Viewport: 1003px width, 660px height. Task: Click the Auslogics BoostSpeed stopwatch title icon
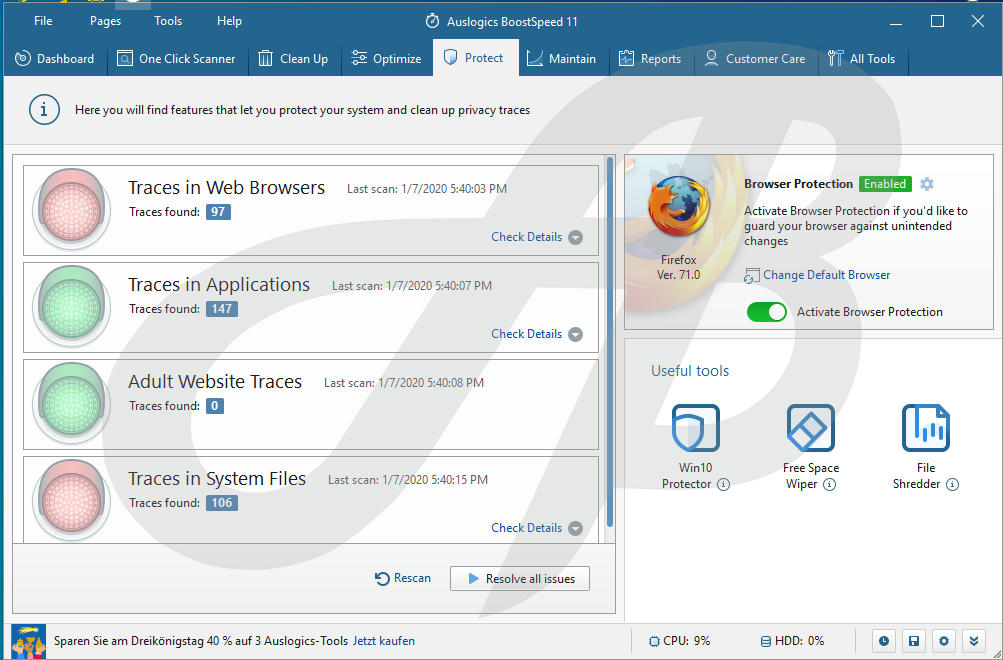(432, 21)
